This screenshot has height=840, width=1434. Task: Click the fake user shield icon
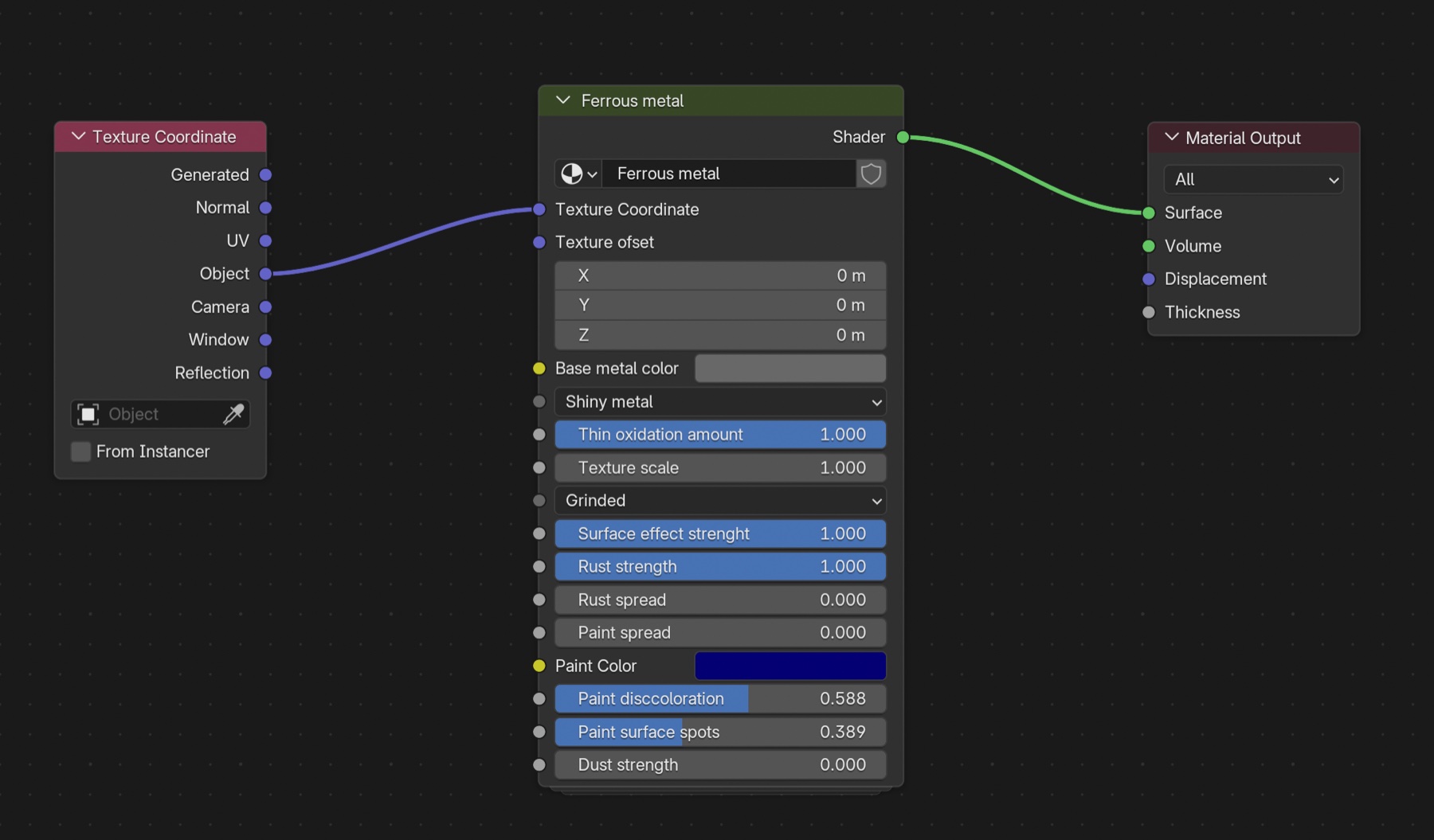coord(871,174)
